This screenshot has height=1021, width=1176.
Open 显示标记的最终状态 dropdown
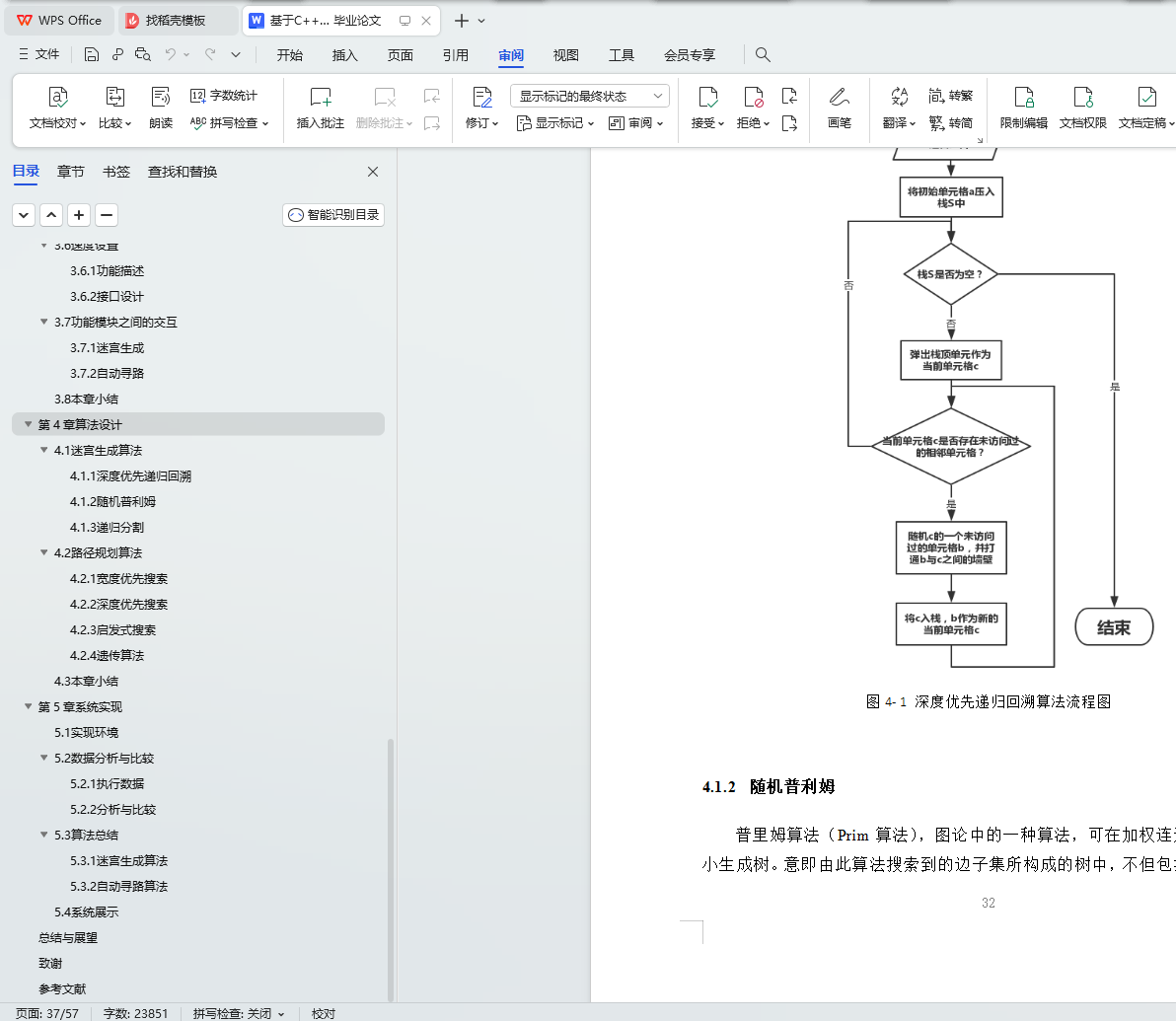590,96
